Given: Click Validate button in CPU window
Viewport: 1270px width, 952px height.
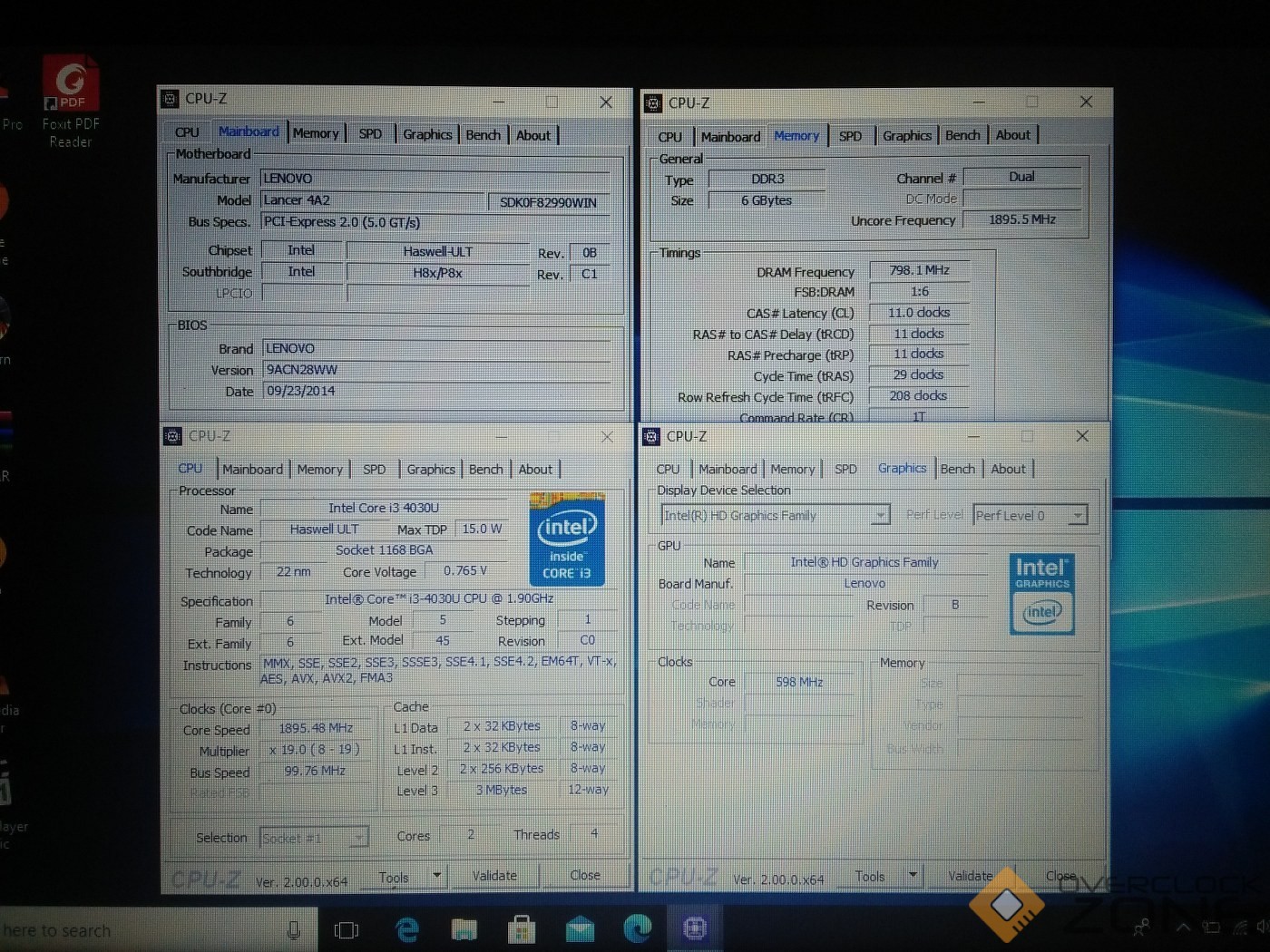Looking at the screenshot, I should [x=494, y=876].
